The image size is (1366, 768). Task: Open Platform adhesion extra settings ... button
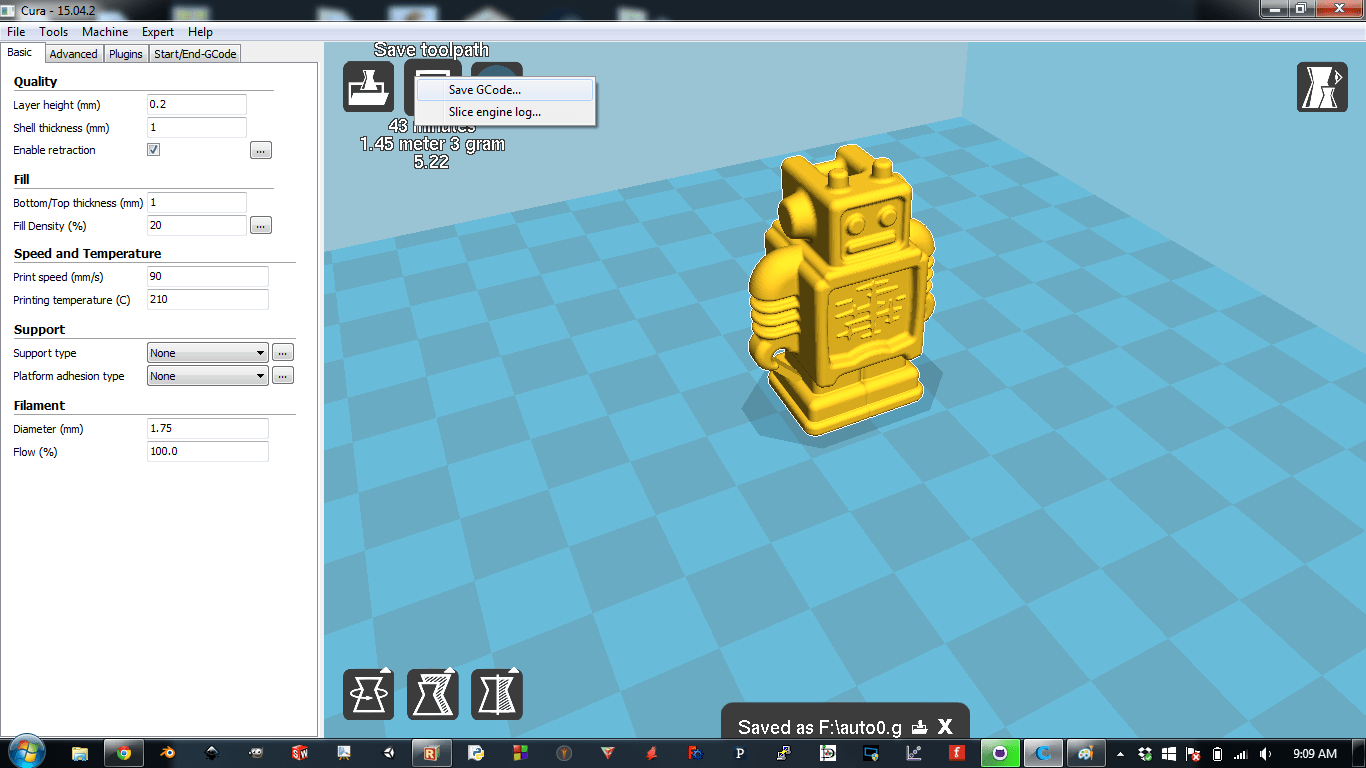click(283, 376)
